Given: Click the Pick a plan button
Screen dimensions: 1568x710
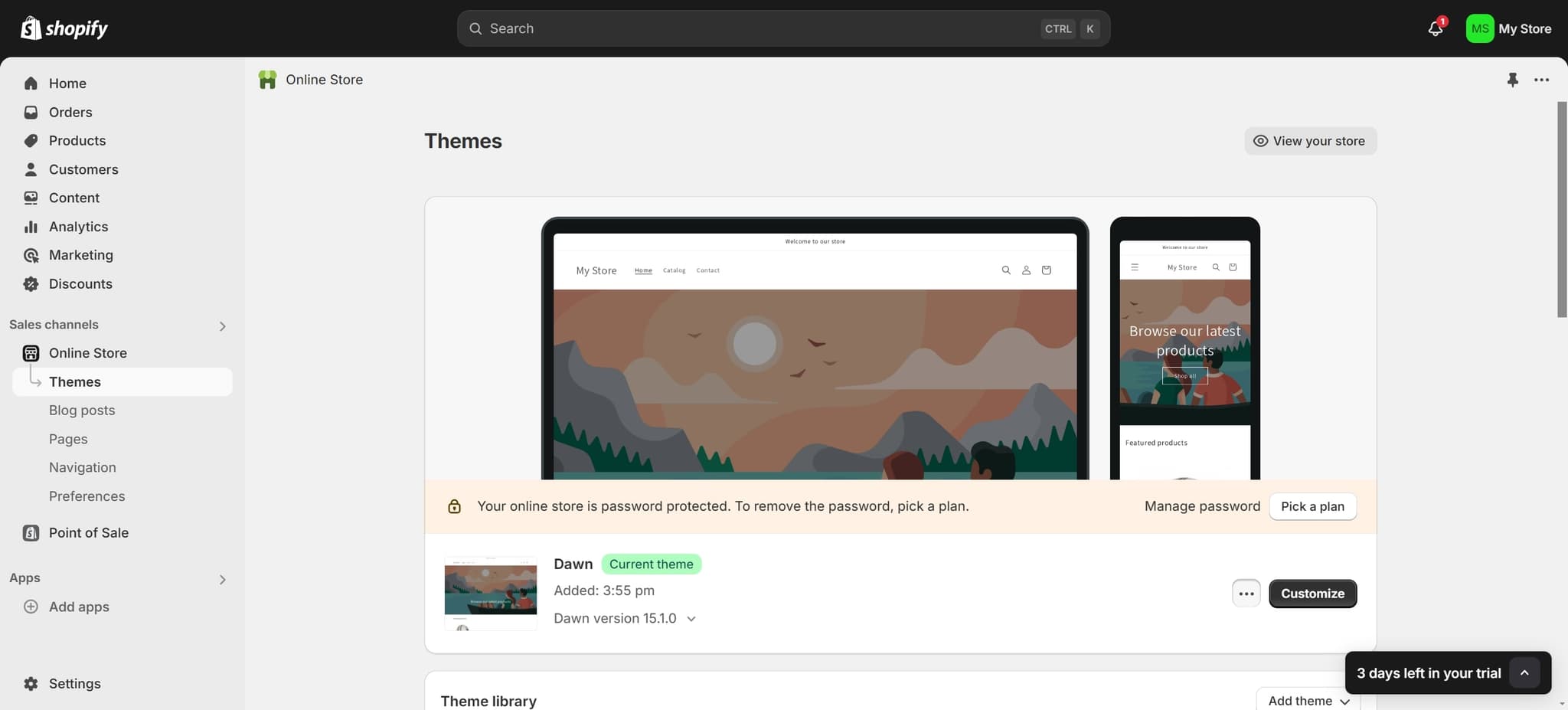Looking at the screenshot, I should pyautogui.click(x=1312, y=506).
